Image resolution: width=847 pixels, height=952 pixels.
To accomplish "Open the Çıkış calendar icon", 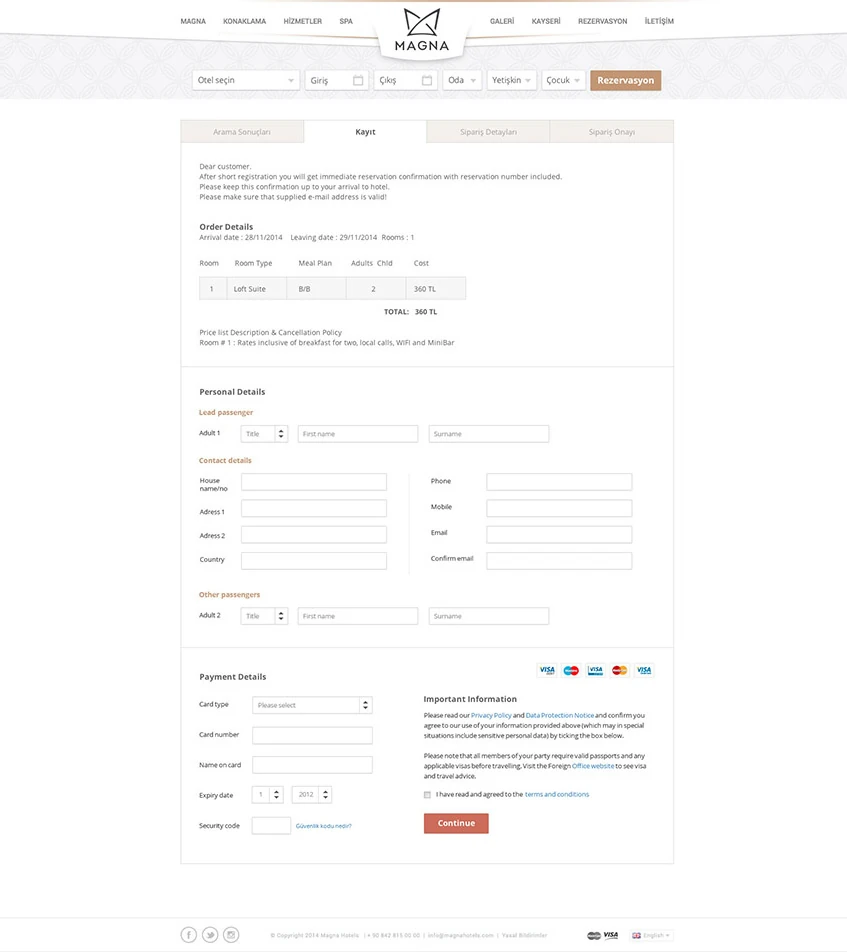I will [x=427, y=80].
